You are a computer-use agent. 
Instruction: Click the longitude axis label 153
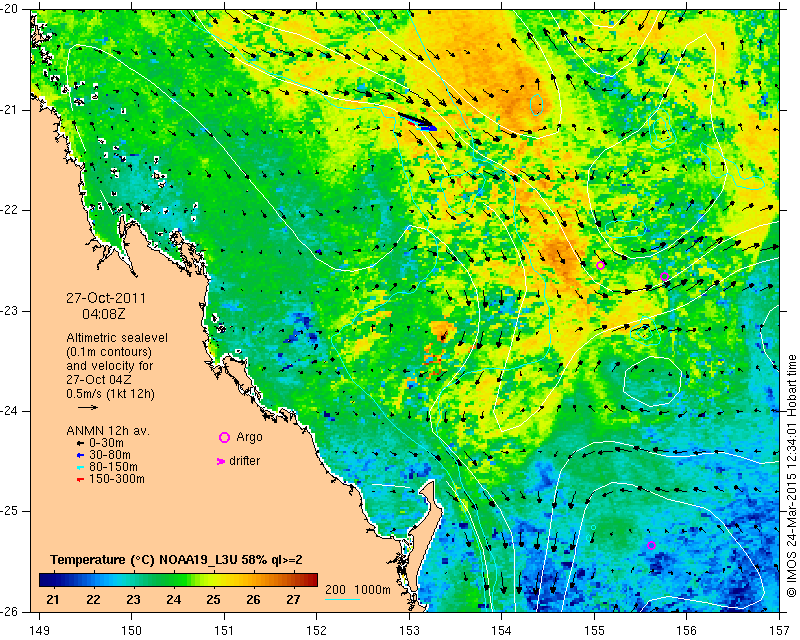(409, 631)
